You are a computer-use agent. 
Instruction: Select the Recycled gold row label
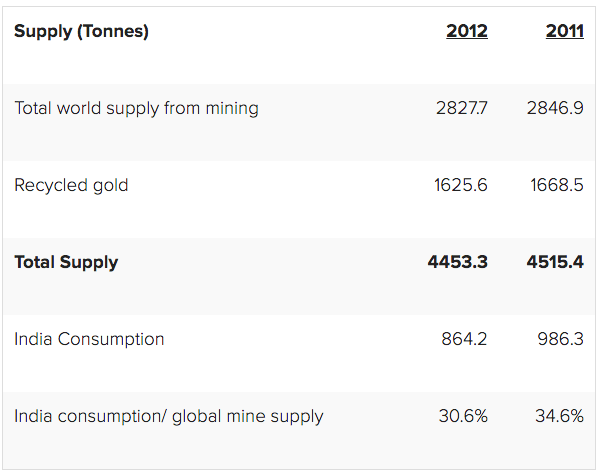pyautogui.click(x=71, y=185)
